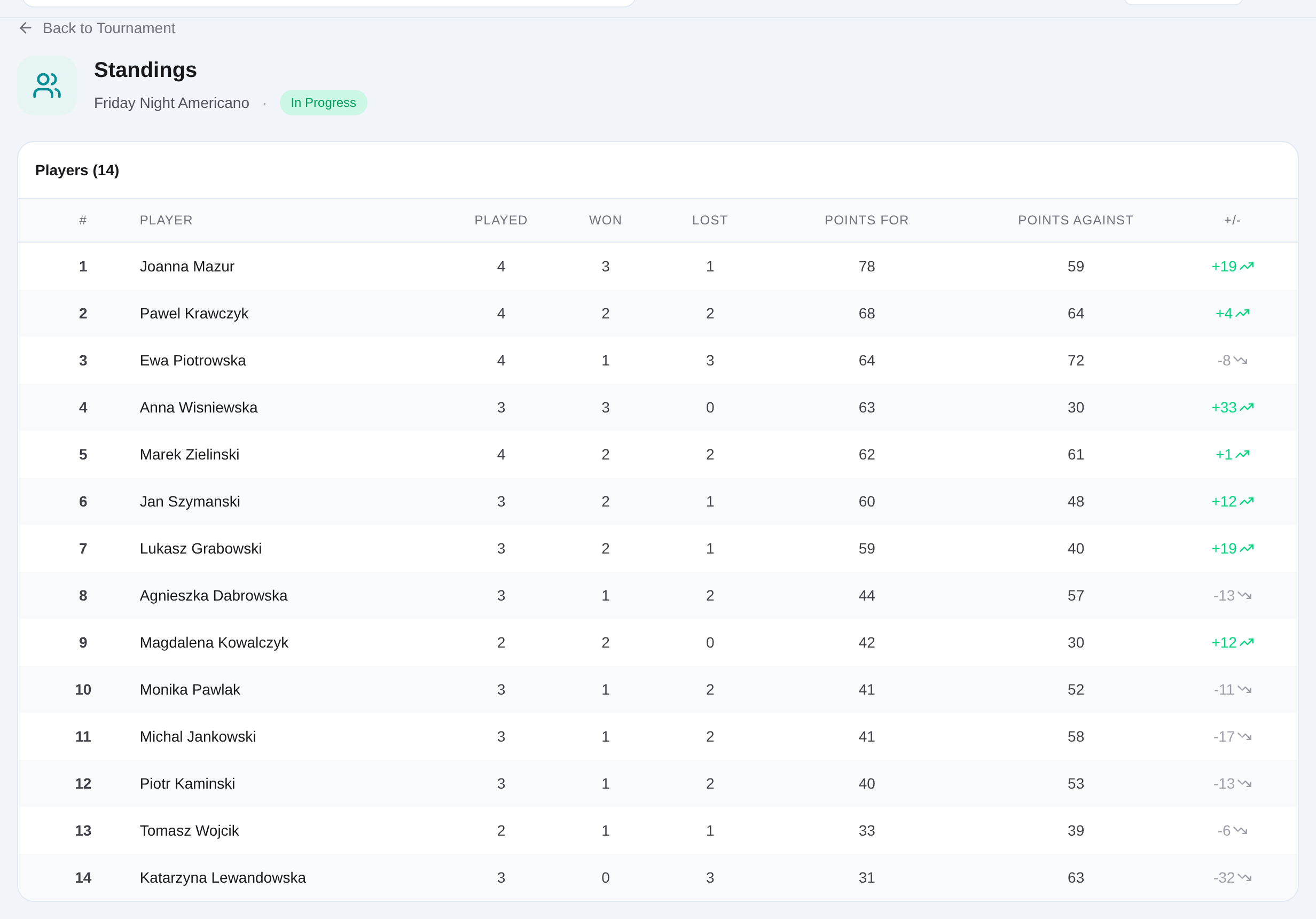The image size is (1316, 919).
Task: Click Michal Jankowski's -17 differential
Action: tap(1224, 737)
